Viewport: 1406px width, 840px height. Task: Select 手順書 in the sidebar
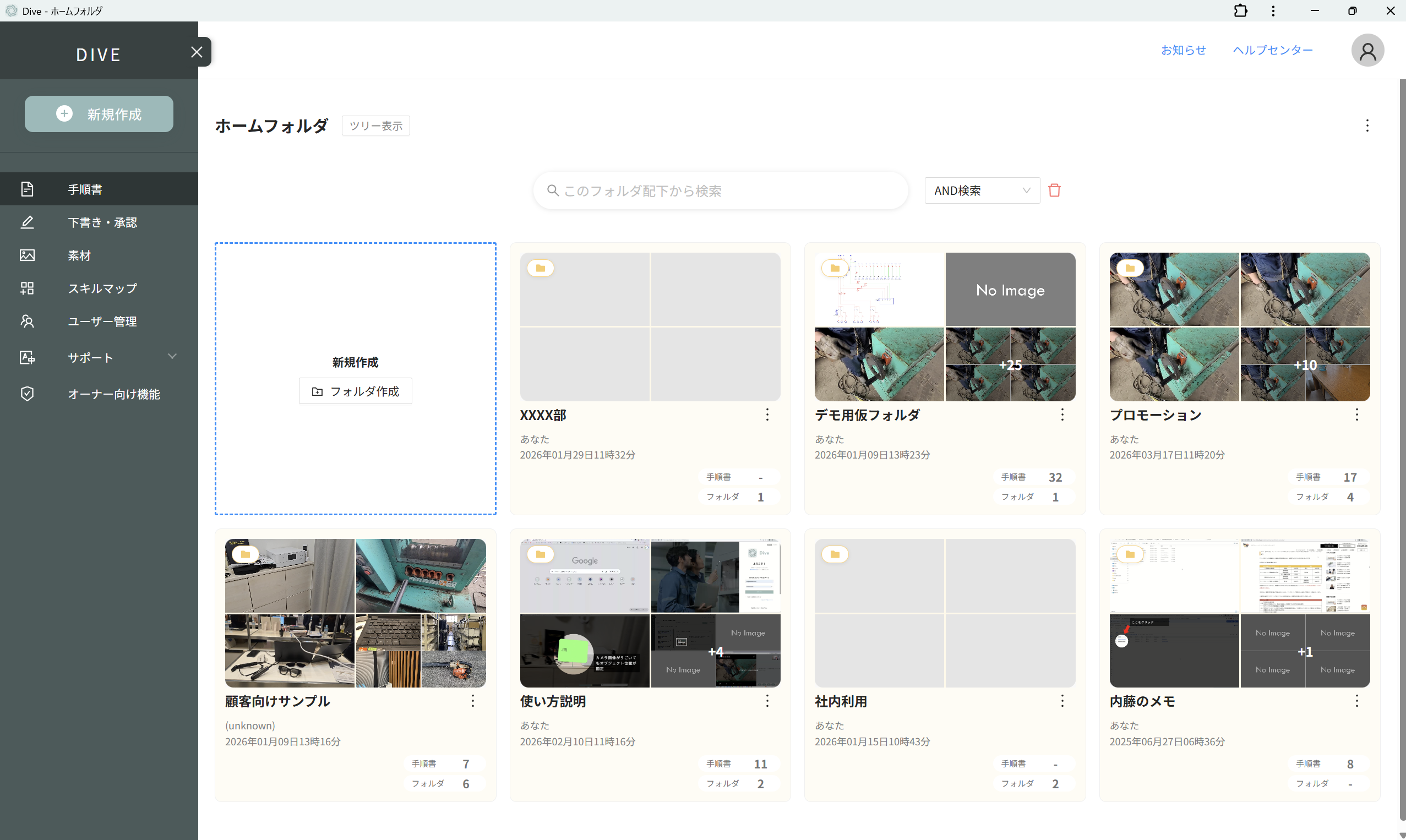click(85, 189)
